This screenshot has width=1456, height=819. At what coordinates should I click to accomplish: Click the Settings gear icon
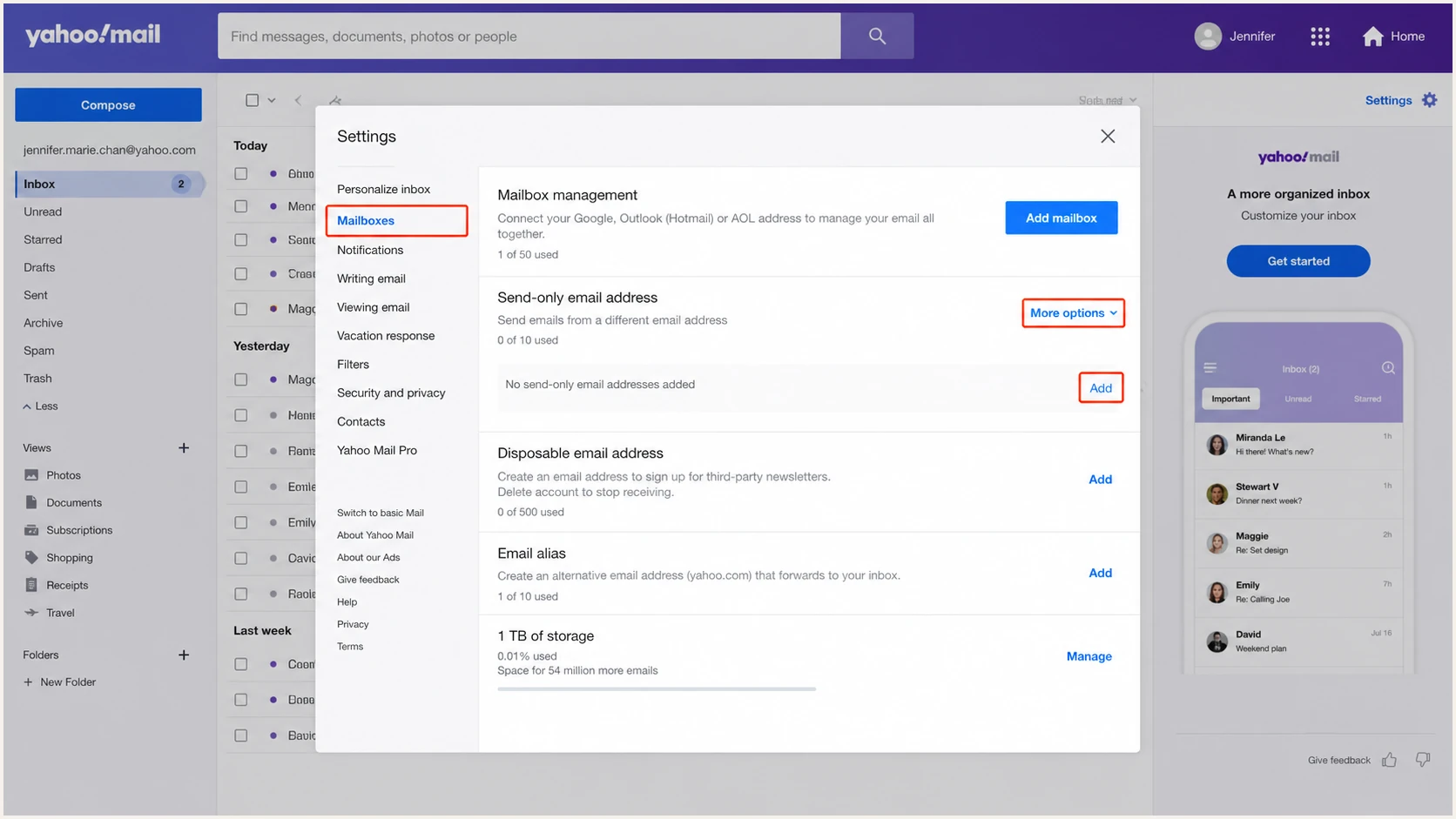coord(1430,100)
